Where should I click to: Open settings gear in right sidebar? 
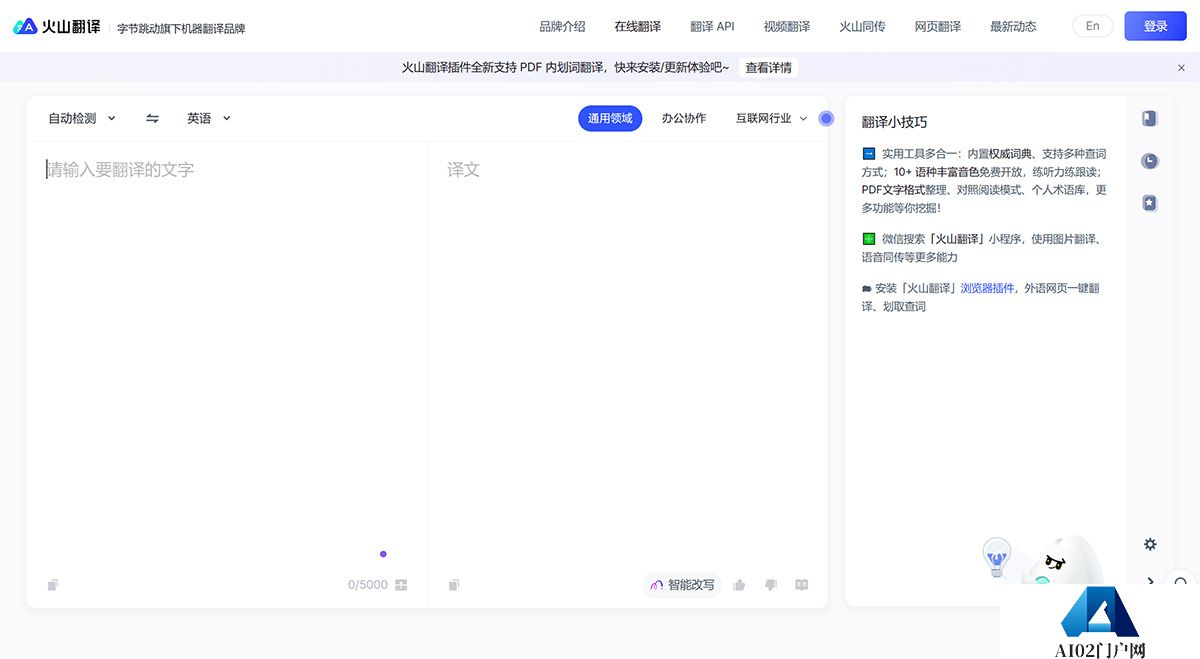[1150, 545]
